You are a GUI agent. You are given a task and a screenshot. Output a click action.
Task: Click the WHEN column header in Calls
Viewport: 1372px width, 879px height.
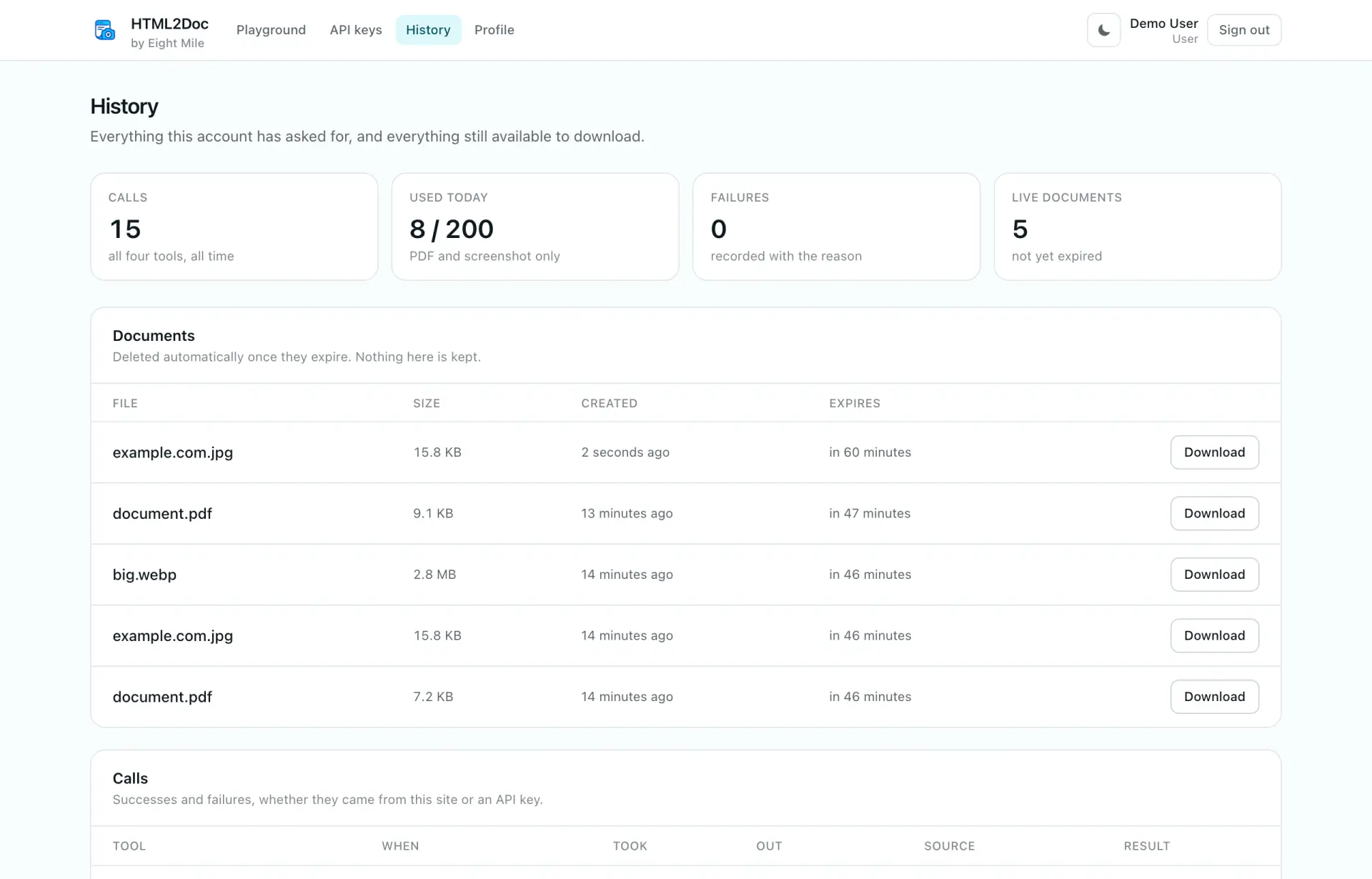(400, 846)
